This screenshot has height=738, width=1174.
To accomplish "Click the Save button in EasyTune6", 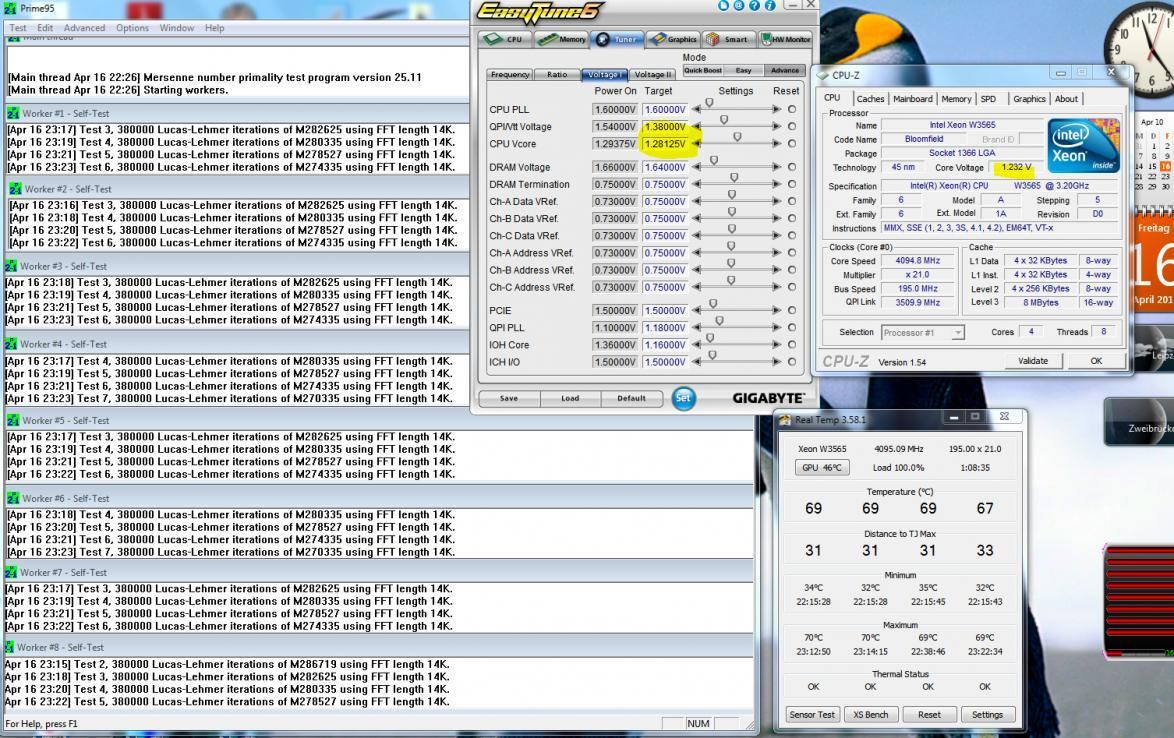I will (x=508, y=398).
